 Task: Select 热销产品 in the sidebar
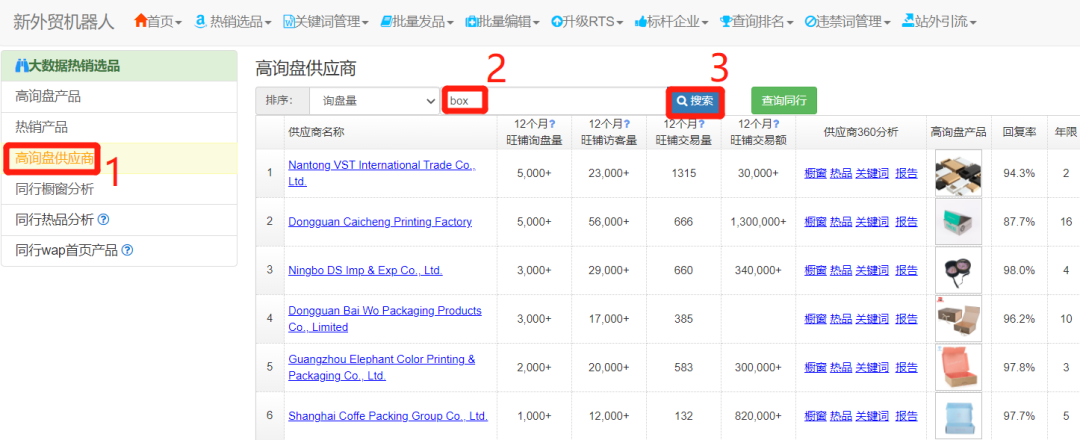pos(119,127)
